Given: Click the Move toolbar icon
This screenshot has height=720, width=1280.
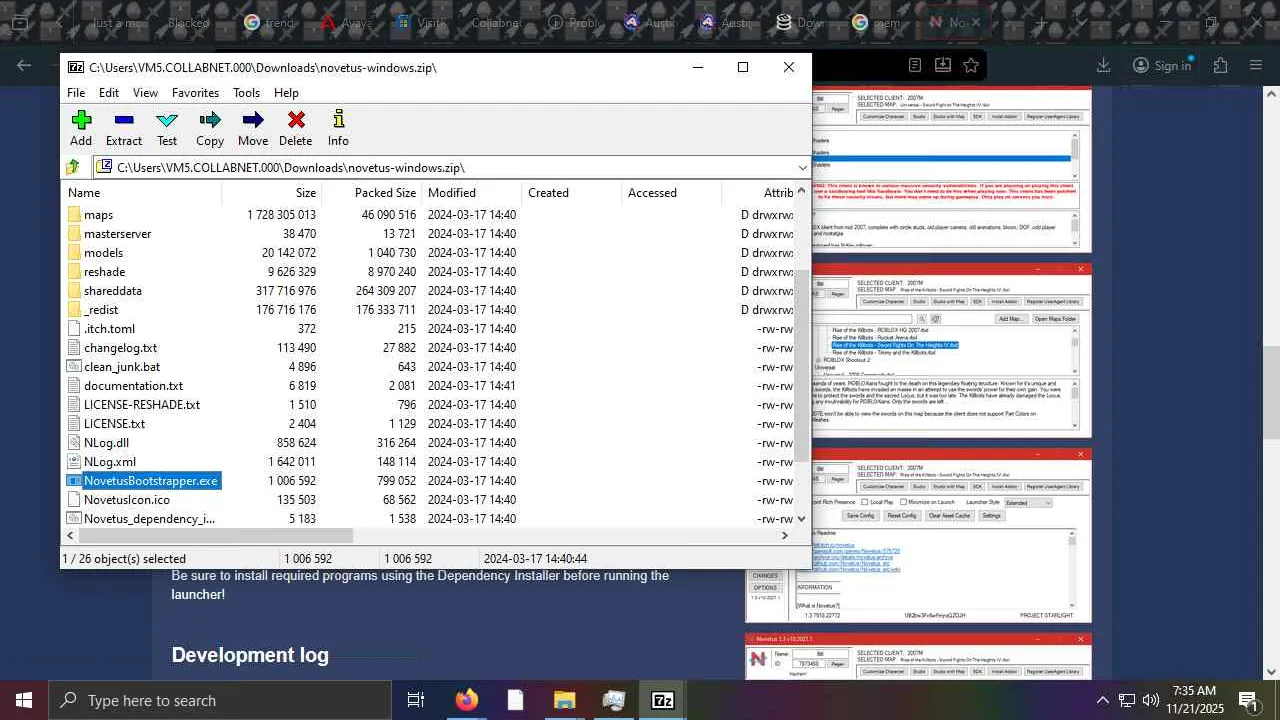Looking at the screenshot, I should (x=253, y=128).
